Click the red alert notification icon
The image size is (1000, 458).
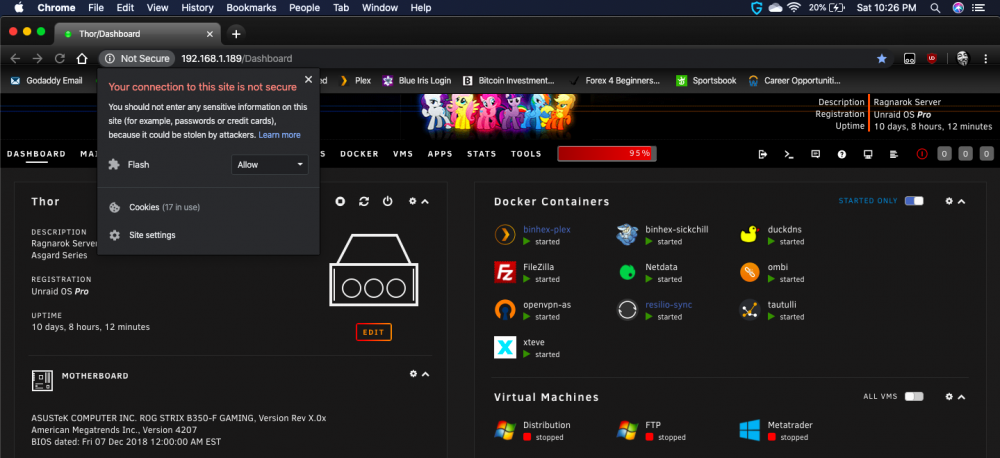tap(922, 154)
